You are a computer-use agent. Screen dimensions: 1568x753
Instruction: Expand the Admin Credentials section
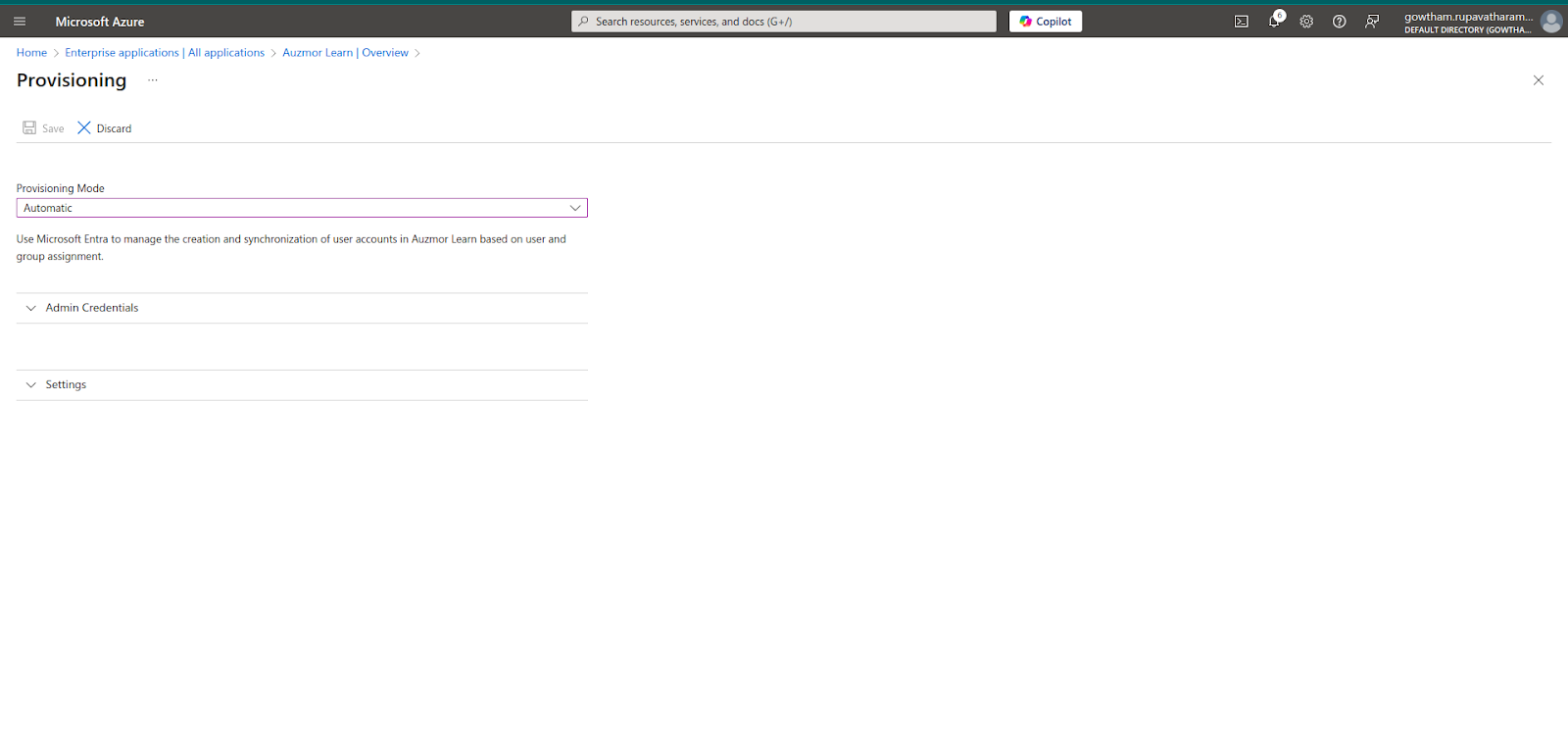coord(302,308)
